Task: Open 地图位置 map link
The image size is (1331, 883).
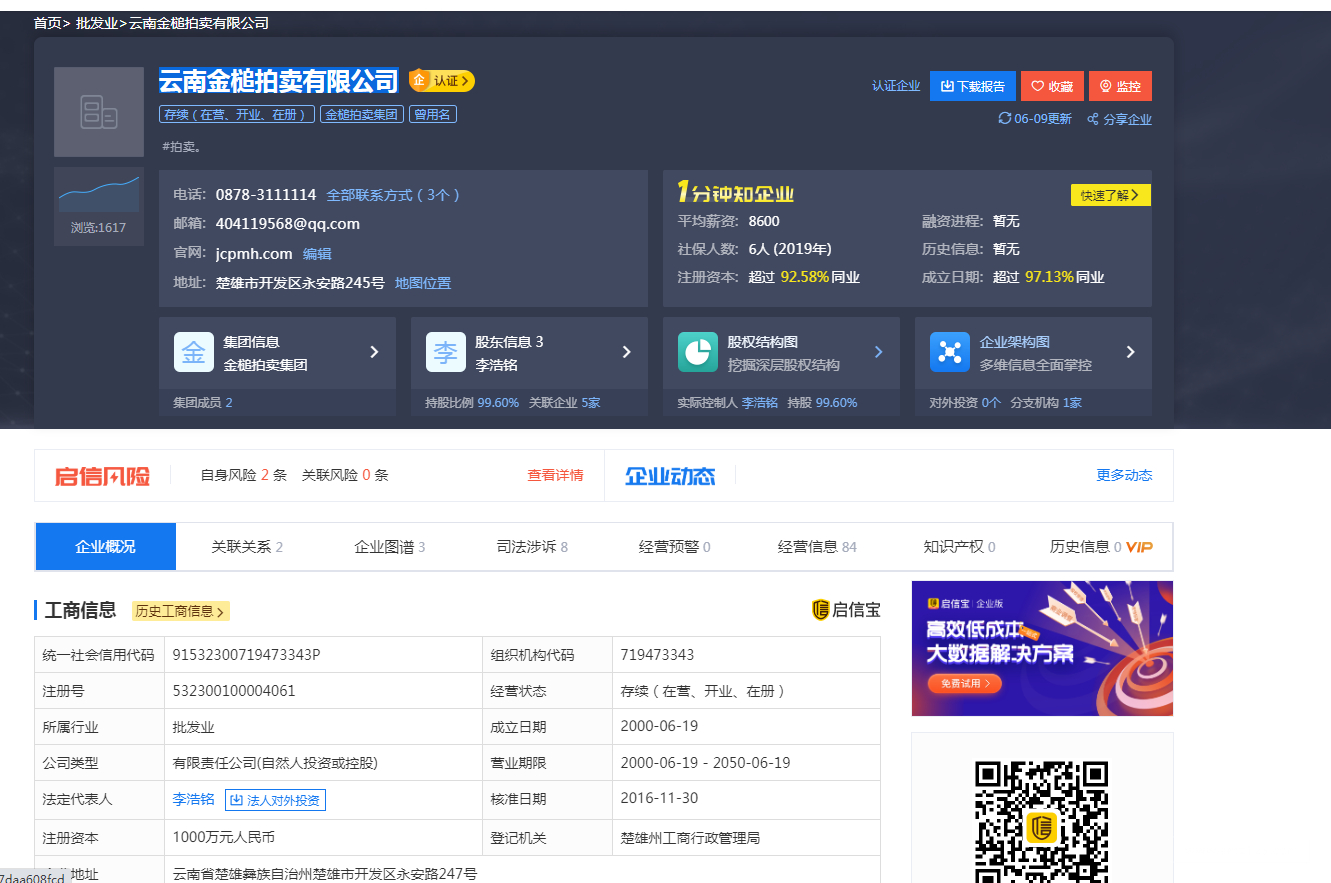Action: pyautogui.click(x=423, y=283)
